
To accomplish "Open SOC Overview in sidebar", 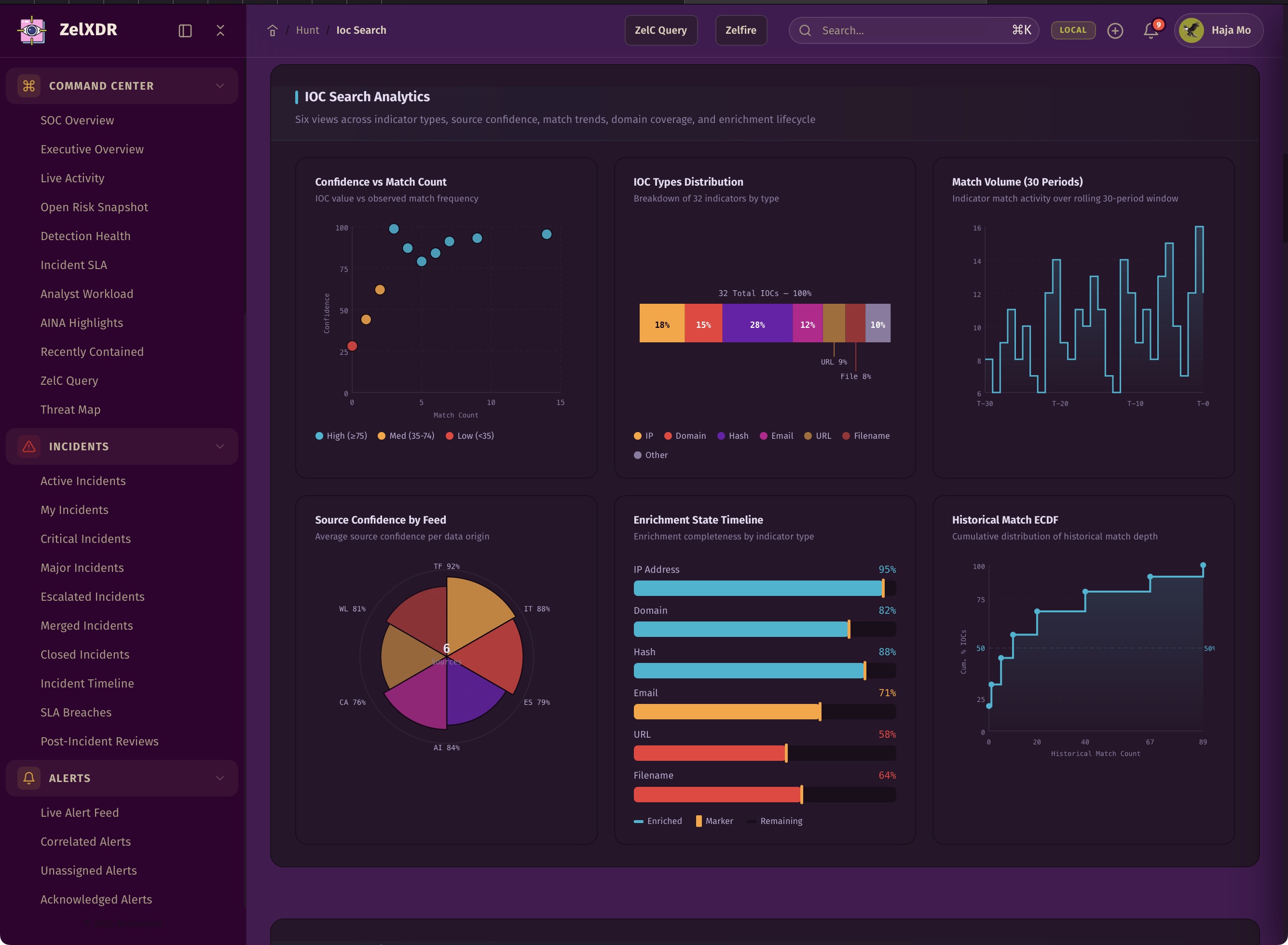I will pyautogui.click(x=77, y=120).
